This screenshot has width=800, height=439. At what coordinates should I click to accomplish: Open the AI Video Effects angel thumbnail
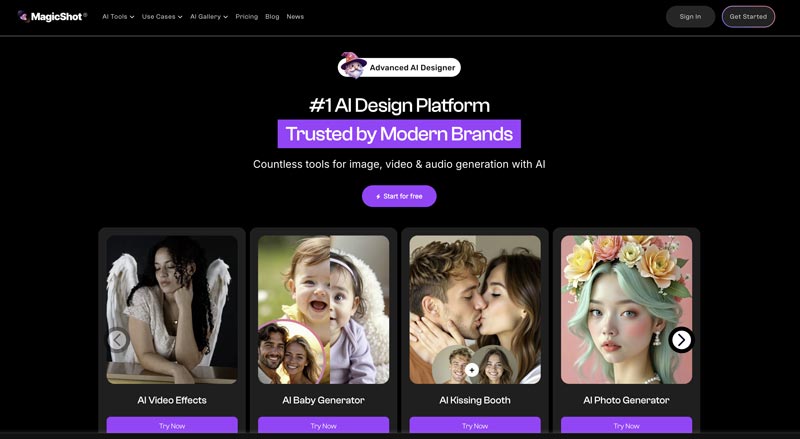coord(172,310)
